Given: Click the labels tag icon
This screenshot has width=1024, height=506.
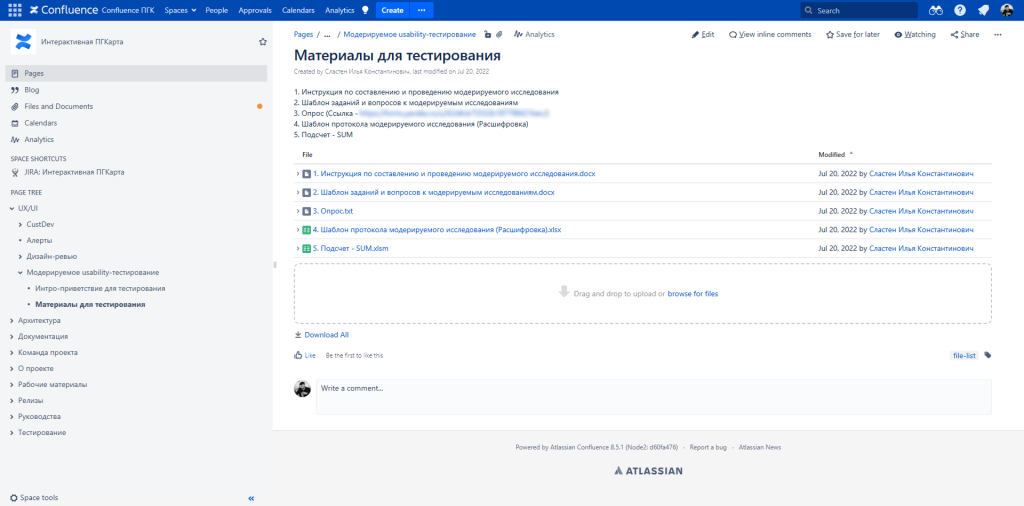Looking at the screenshot, I should click(x=988, y=355).
